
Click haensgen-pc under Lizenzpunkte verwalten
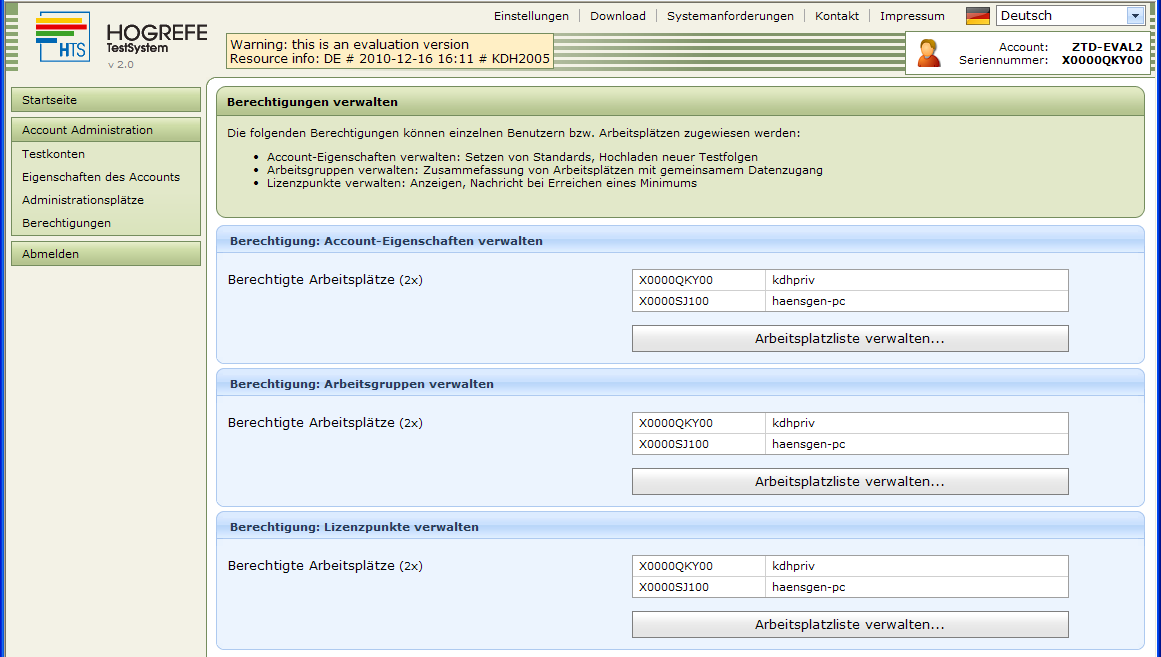[x=802, y=587]
